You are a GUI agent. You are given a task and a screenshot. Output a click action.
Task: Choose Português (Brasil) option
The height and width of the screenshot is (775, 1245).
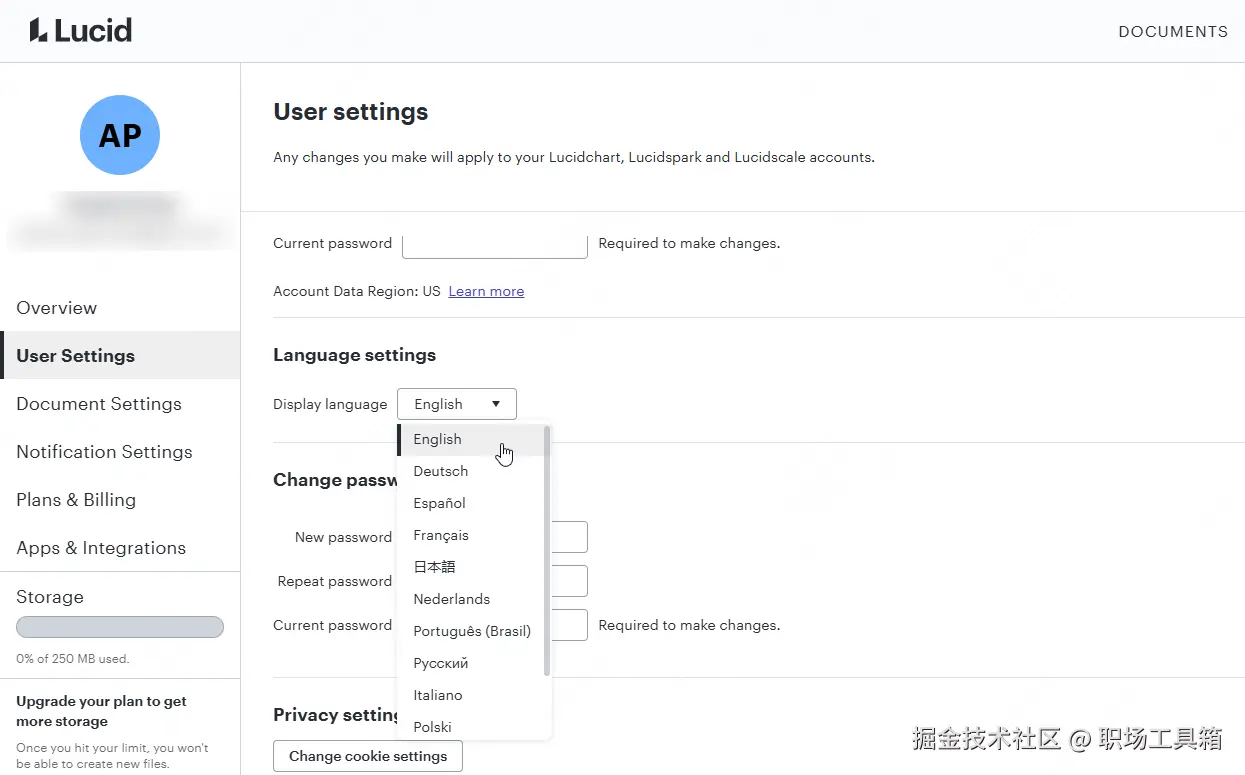[x=472, y=631]
